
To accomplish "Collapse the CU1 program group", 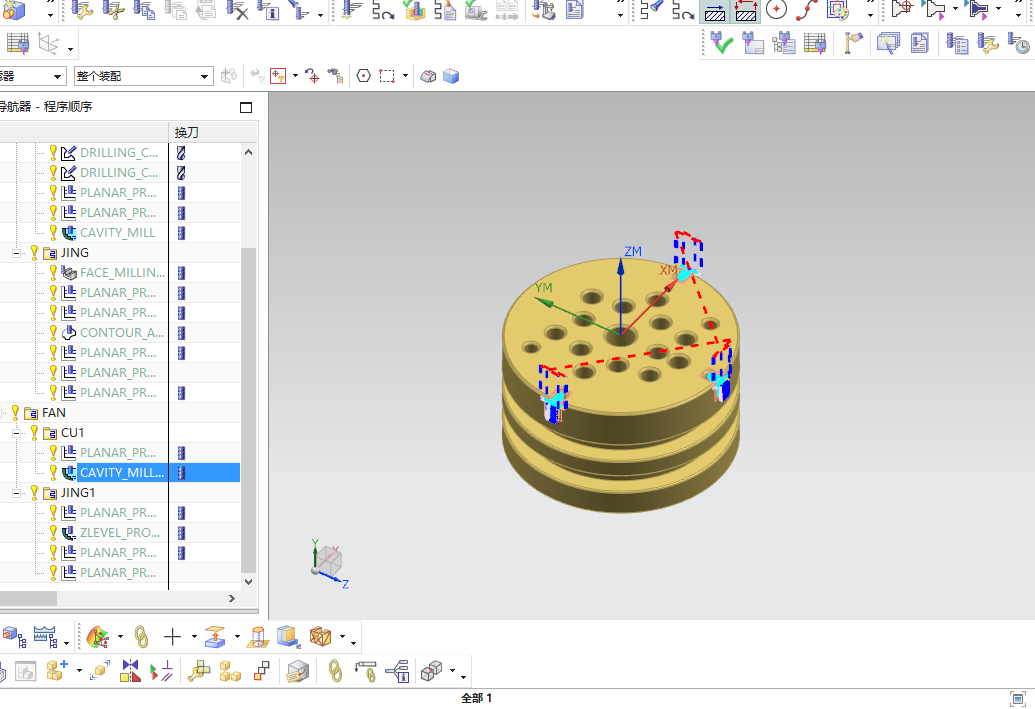I will [17, 433].
